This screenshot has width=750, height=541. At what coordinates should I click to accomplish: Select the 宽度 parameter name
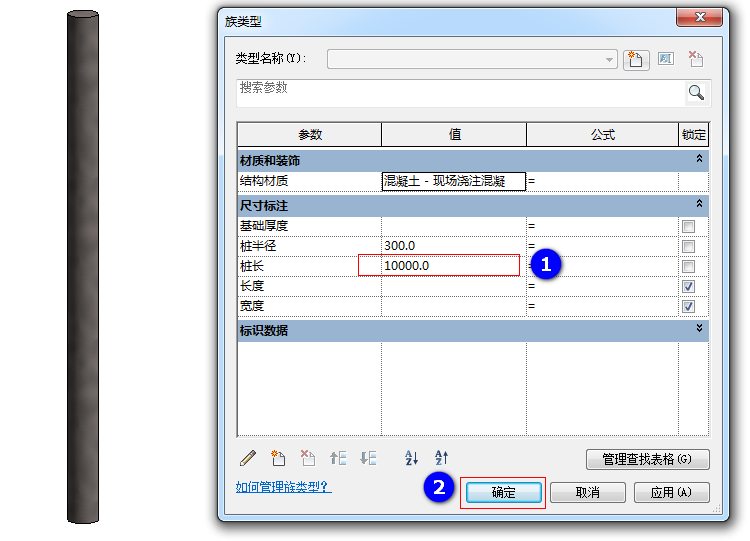pyautogui.click(x=252, y=306)
